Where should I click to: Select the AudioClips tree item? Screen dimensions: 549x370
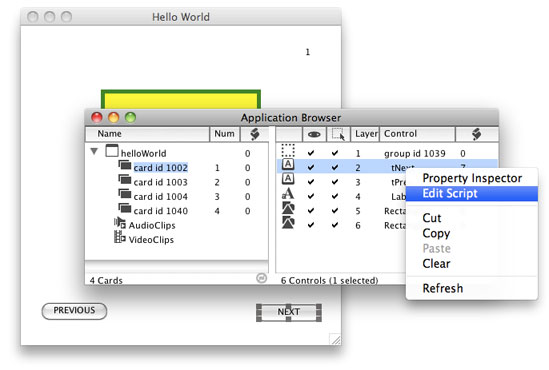coord(152,225)
